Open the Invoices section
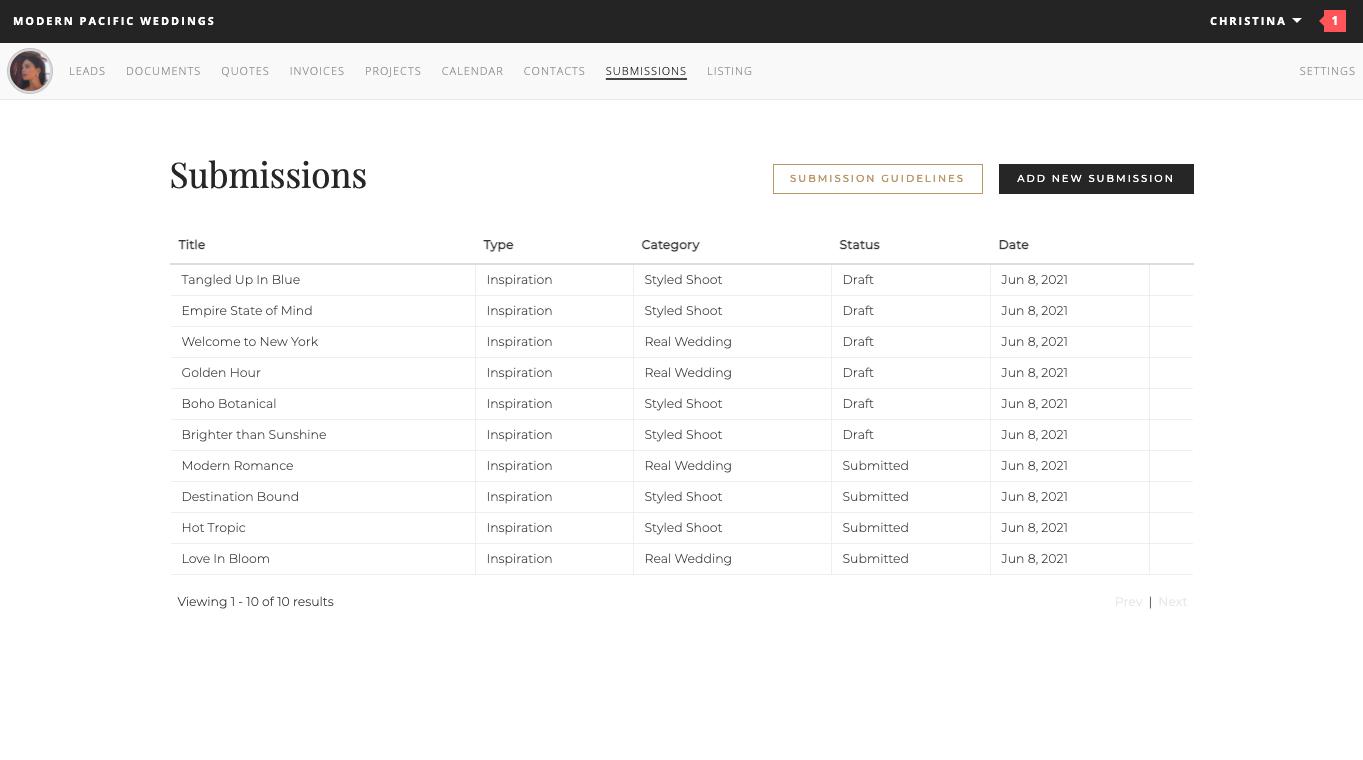Image resolution: width=1363 pixels, height=760 pixels. [x=317, y=71]
